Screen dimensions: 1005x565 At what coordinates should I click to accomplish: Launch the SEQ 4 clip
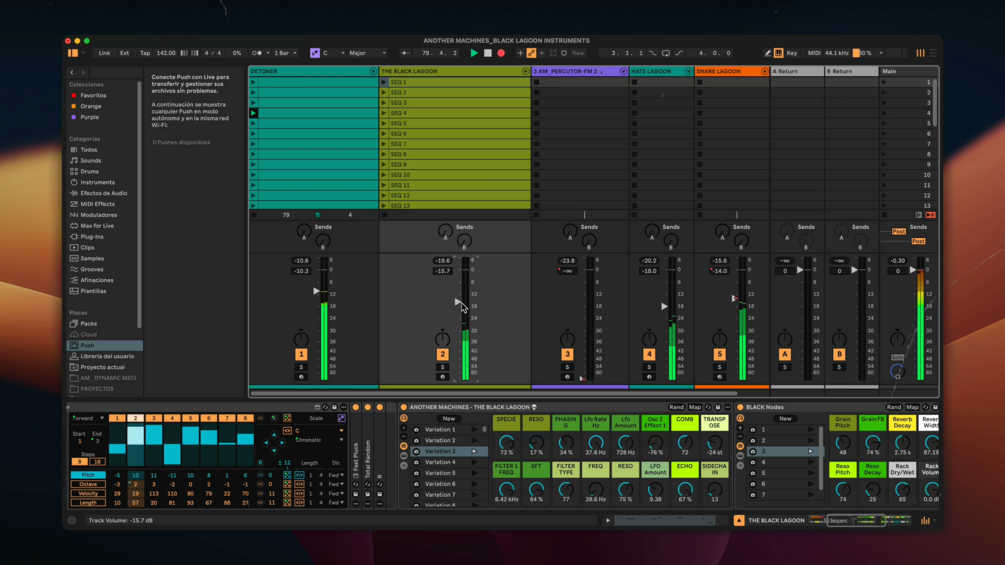coord(384,113)
